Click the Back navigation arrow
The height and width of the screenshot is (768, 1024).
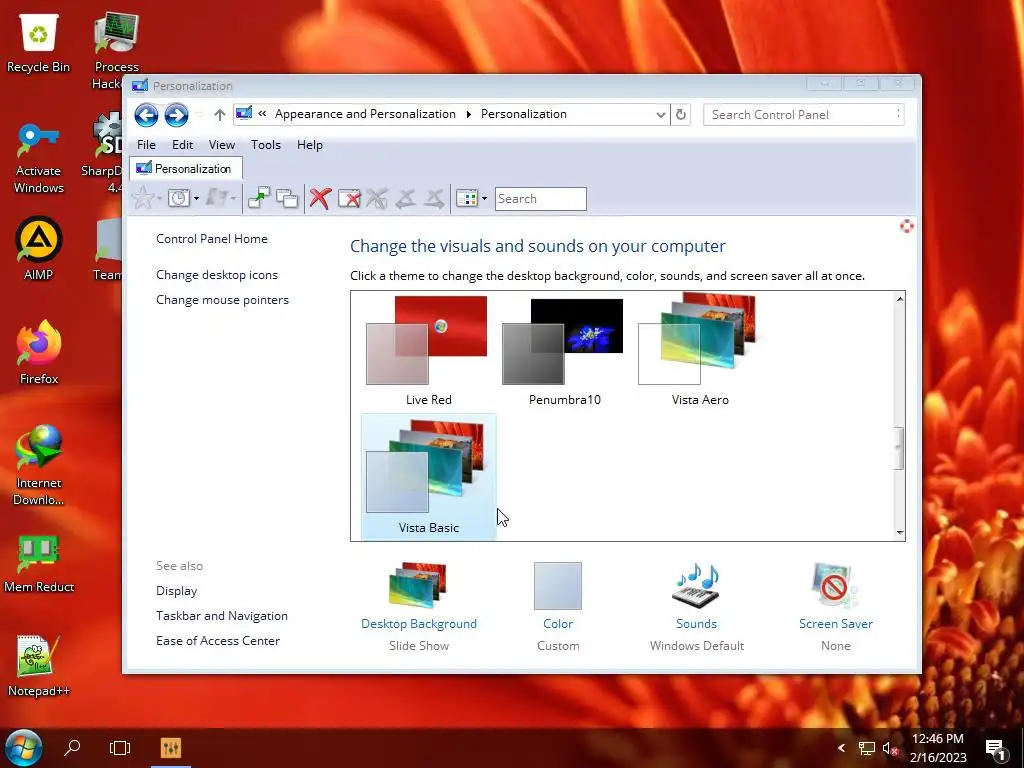[x=146, y=115]
